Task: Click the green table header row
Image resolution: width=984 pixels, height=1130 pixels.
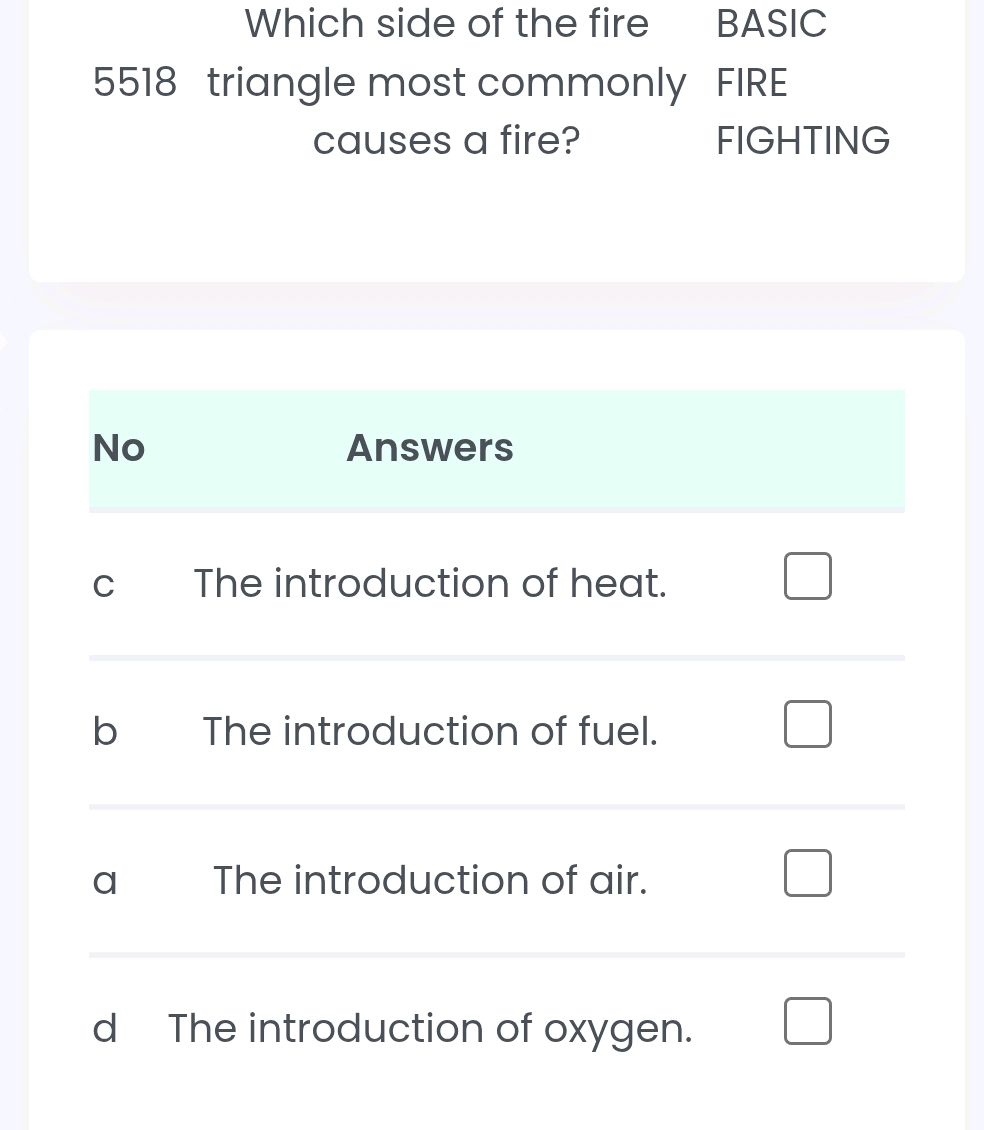Action: pos(497,448)
